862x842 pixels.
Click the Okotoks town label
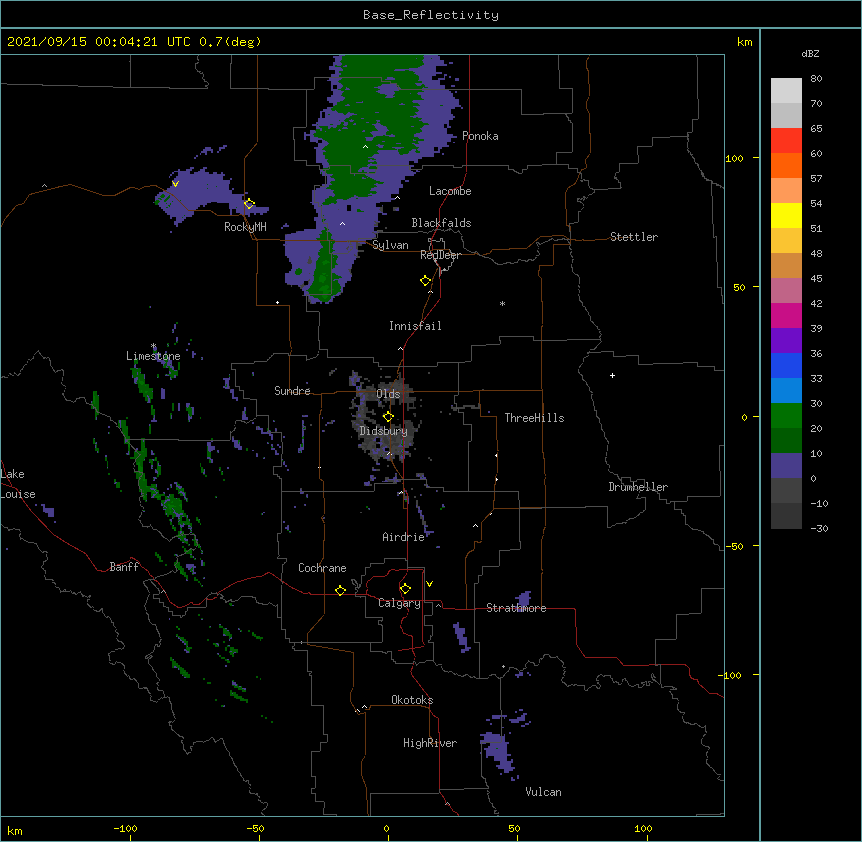pos(412,700)
